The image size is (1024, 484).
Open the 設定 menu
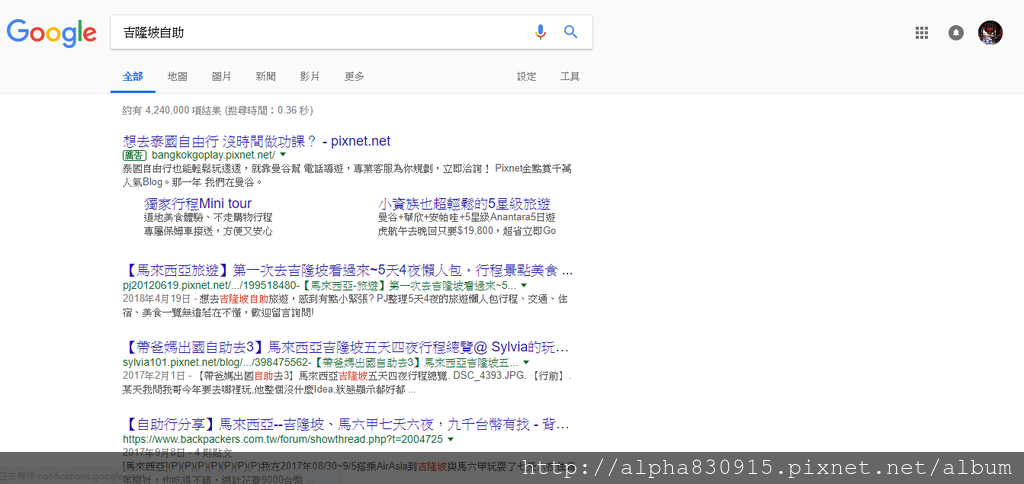[526, 76]
